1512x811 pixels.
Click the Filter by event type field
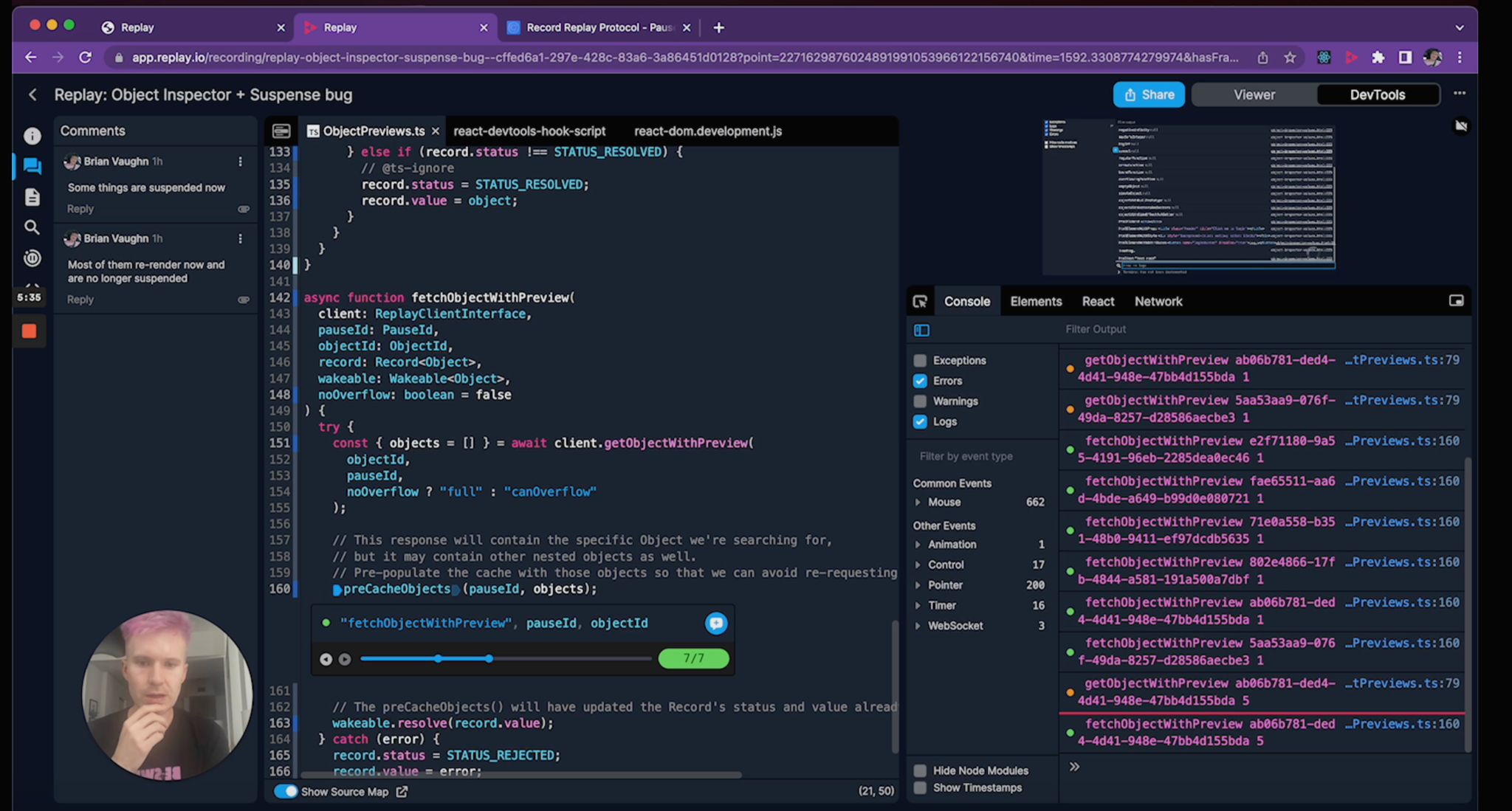pos(983,456)
